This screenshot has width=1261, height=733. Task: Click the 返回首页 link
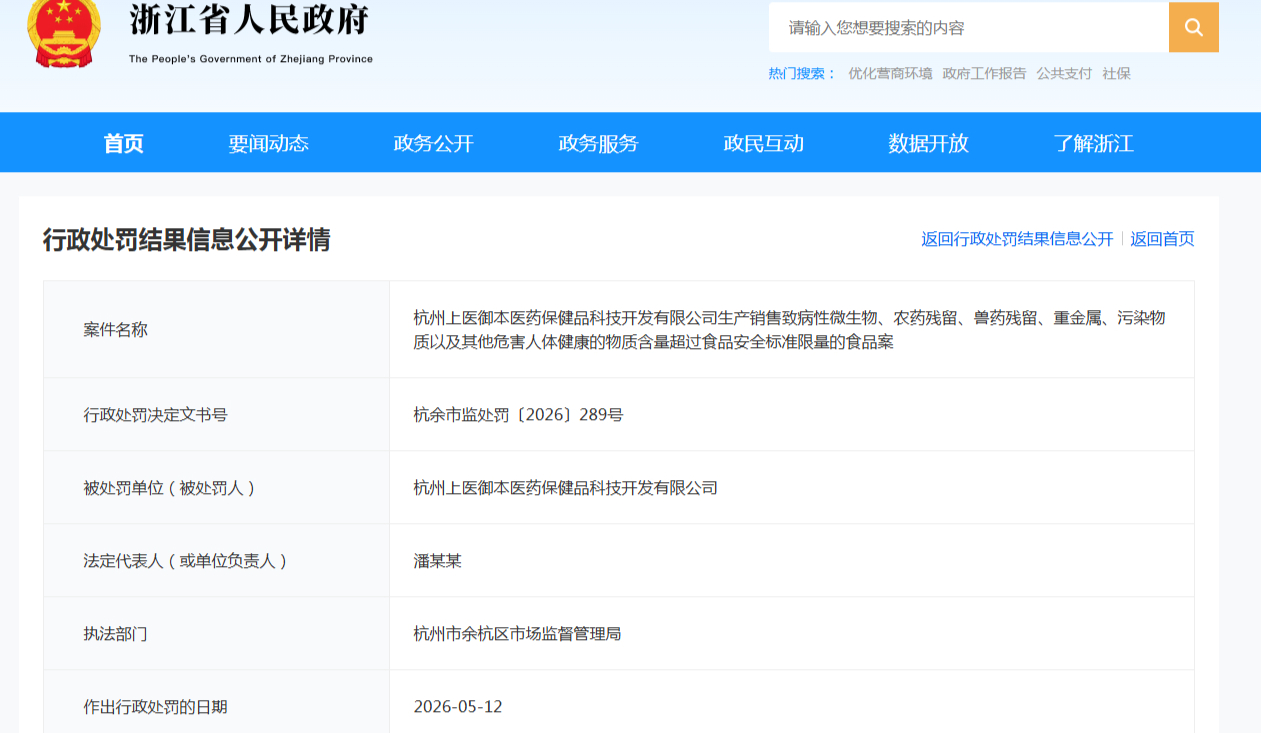coord(1162,239)
